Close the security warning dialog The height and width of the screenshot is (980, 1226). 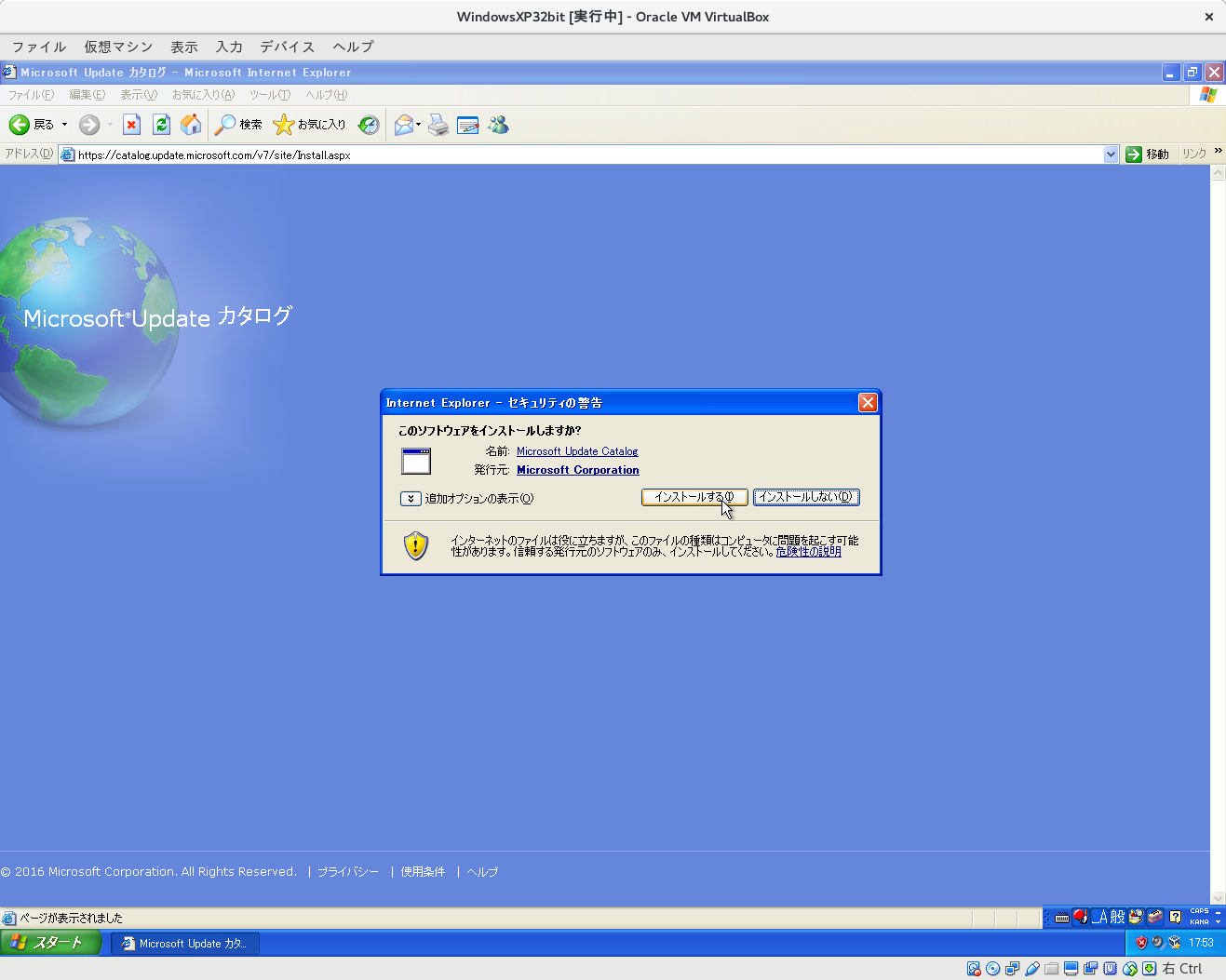click(868, 402)
